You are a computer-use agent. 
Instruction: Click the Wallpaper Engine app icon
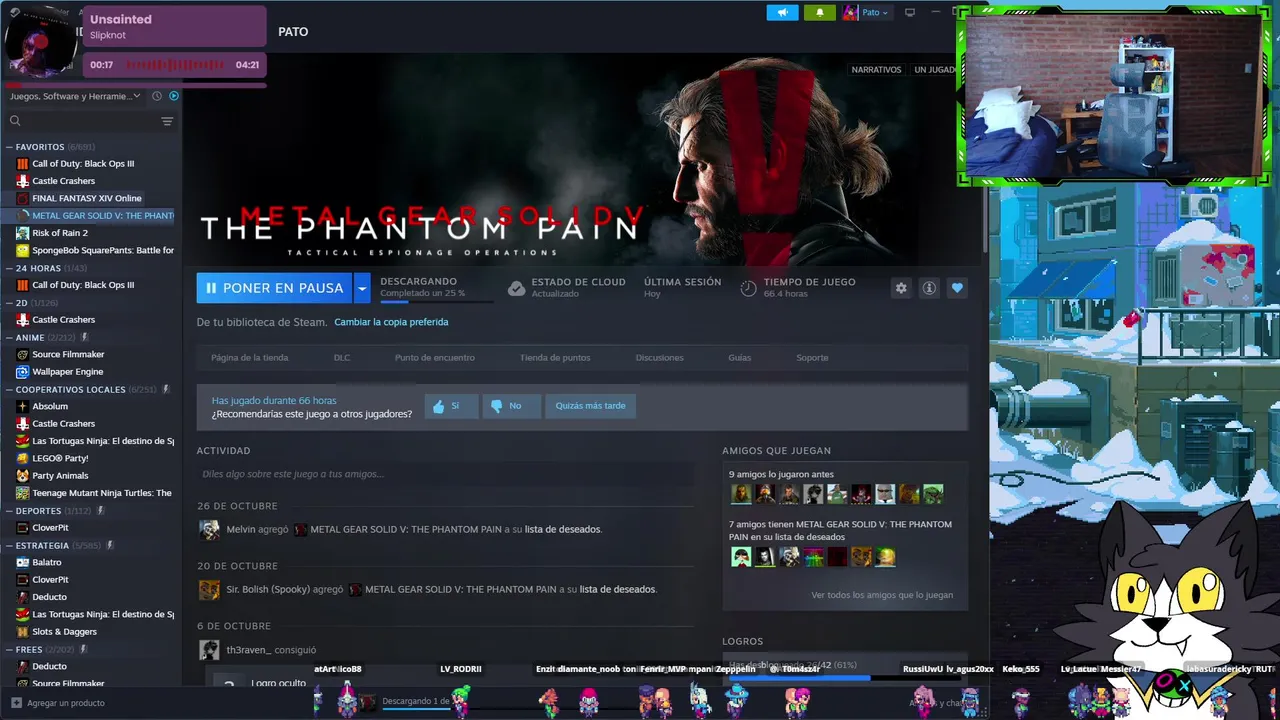pos(22,372)
